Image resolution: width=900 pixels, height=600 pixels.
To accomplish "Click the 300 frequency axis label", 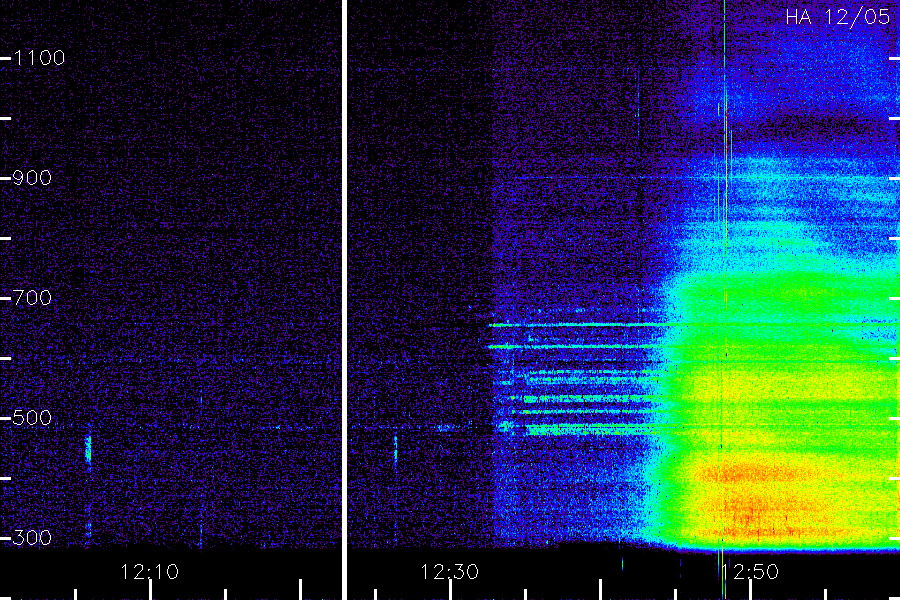I will pos(32,538).
